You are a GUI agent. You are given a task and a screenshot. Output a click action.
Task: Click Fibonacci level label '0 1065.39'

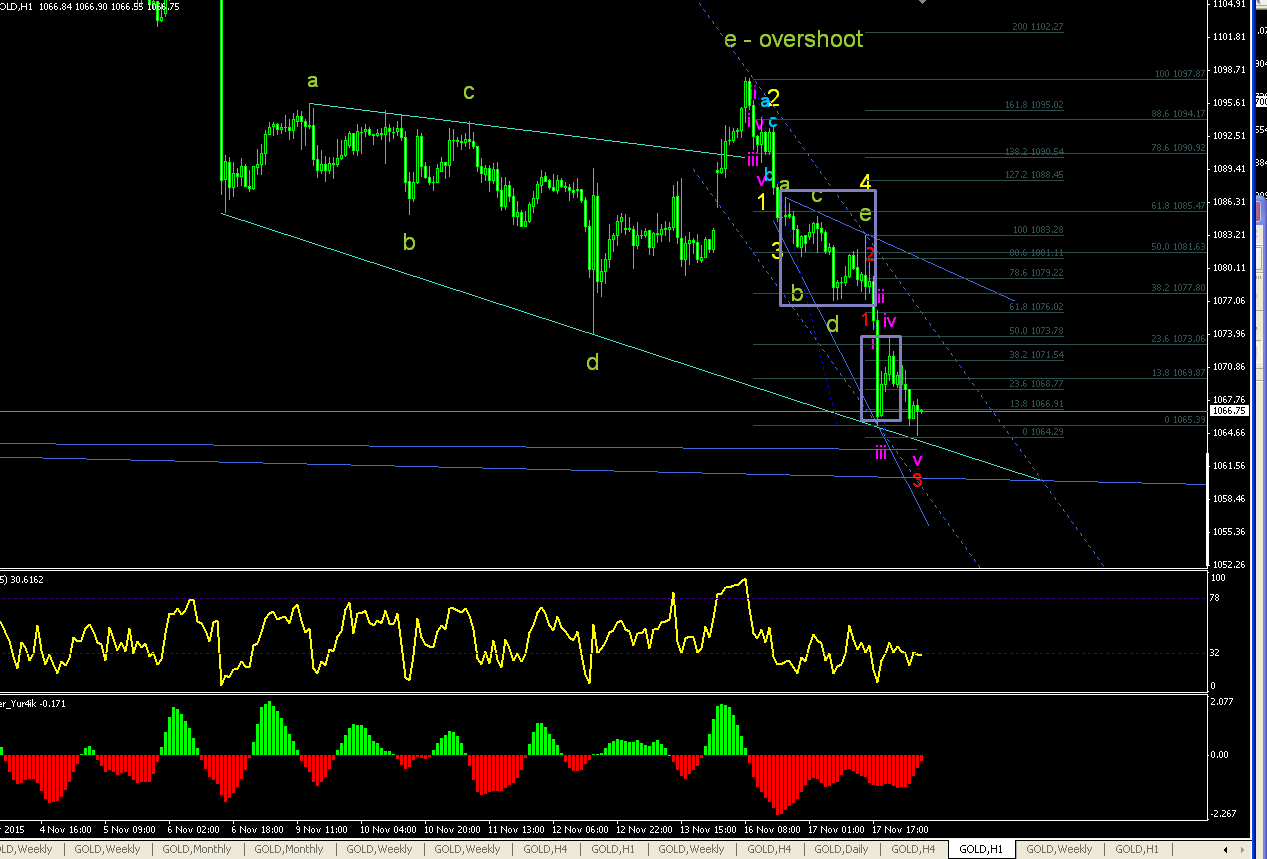pyautogui.click(x=1186, y=420)
